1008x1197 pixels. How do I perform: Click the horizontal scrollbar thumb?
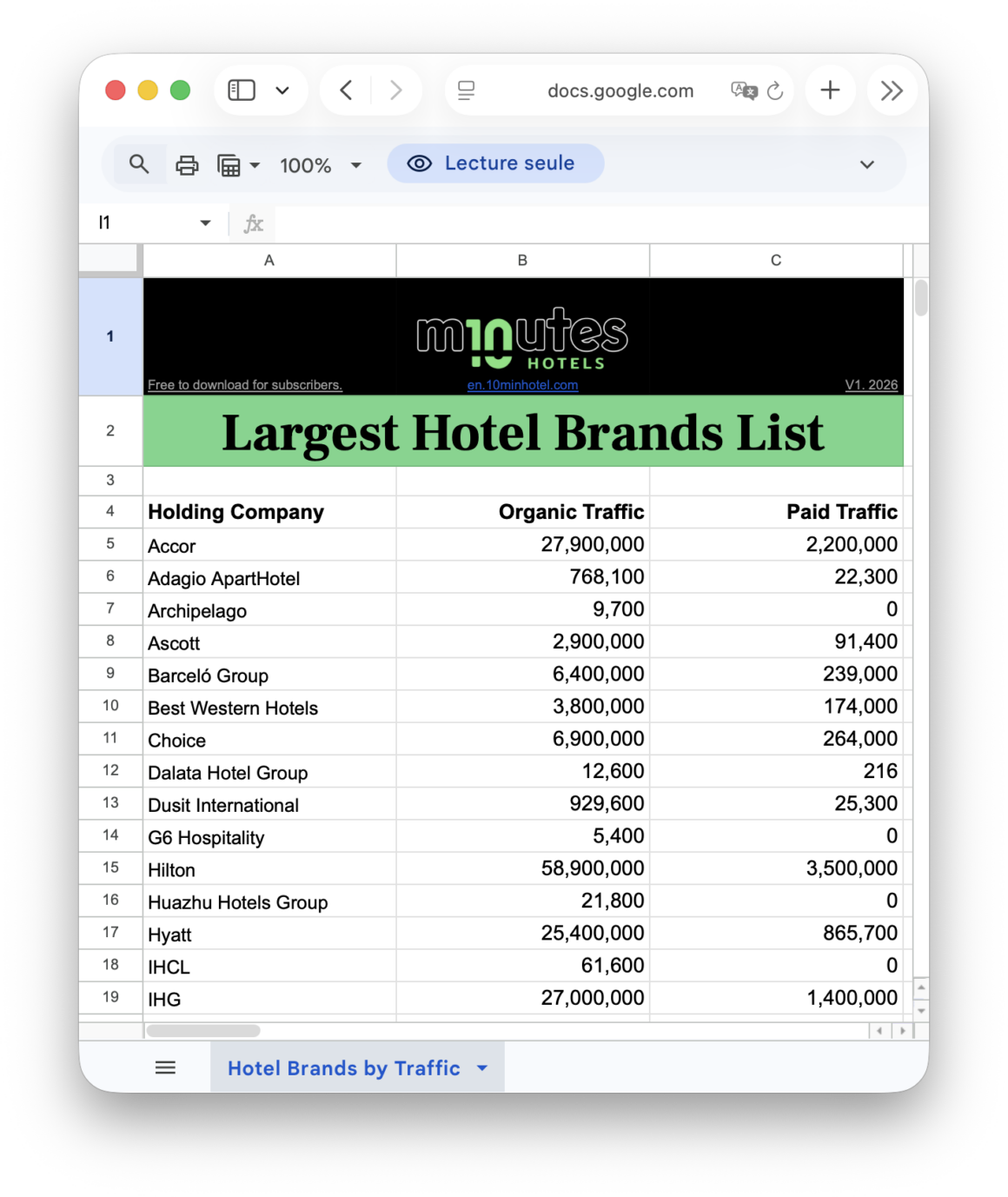pos(203,1031)
